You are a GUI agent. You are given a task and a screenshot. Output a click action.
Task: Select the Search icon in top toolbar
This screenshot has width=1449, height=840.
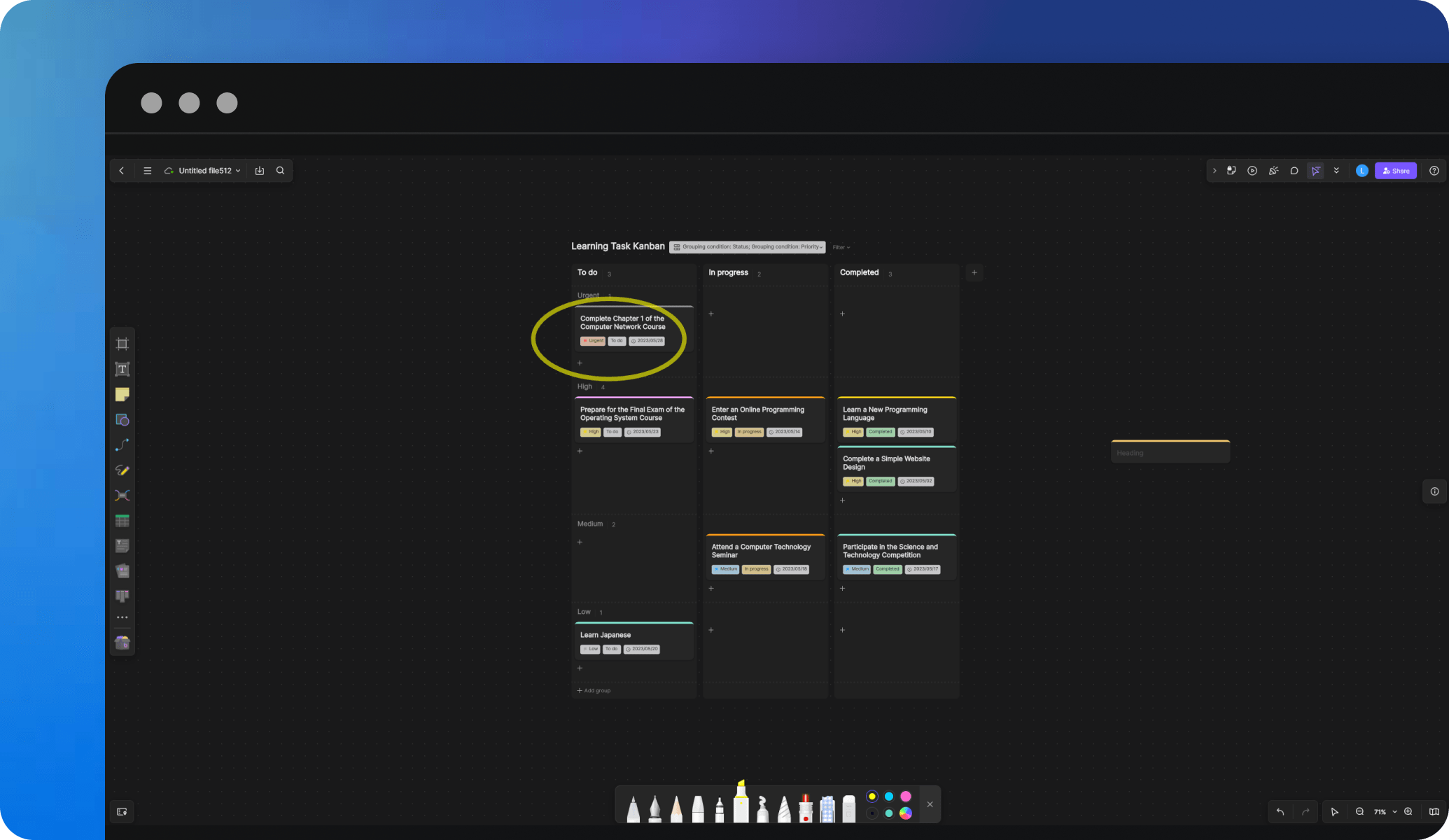(280, 170)
